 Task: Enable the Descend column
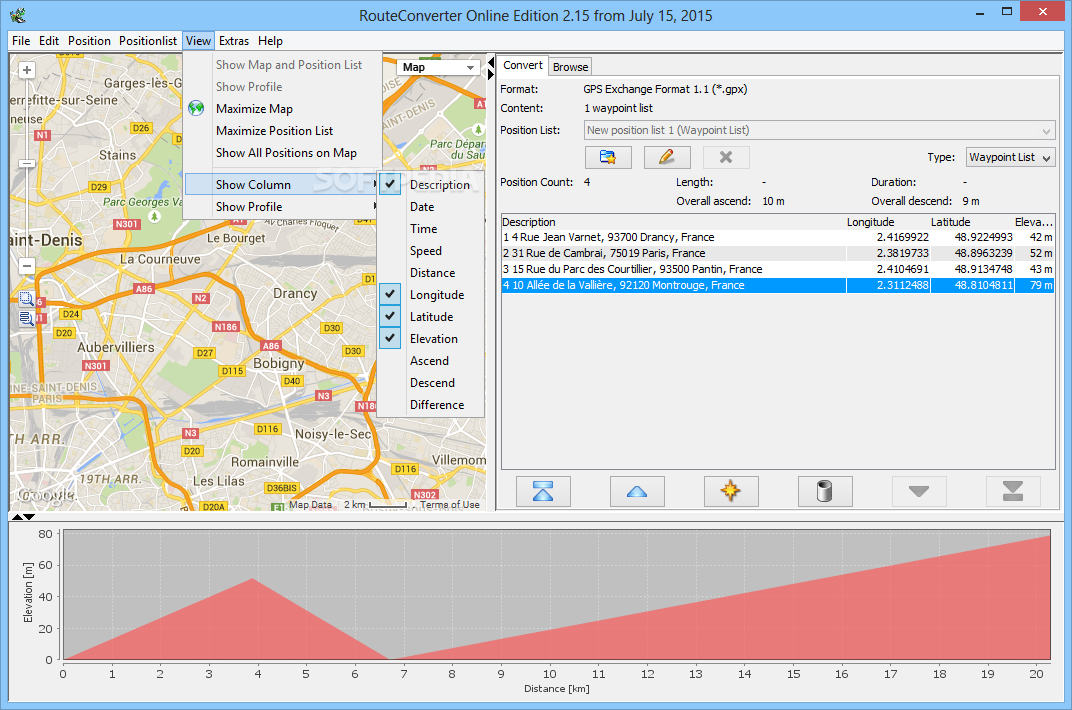431,383
